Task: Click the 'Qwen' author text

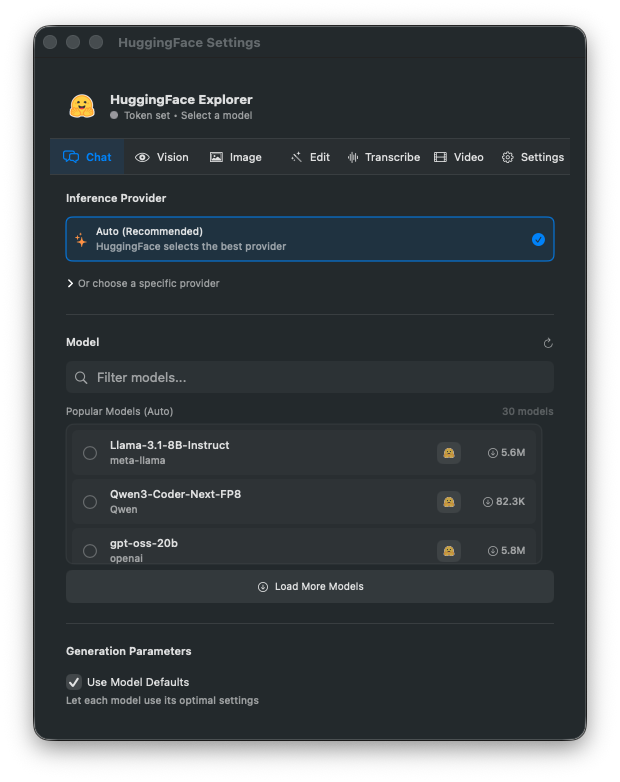Action: pyautogui.click(x=124, y=509)
